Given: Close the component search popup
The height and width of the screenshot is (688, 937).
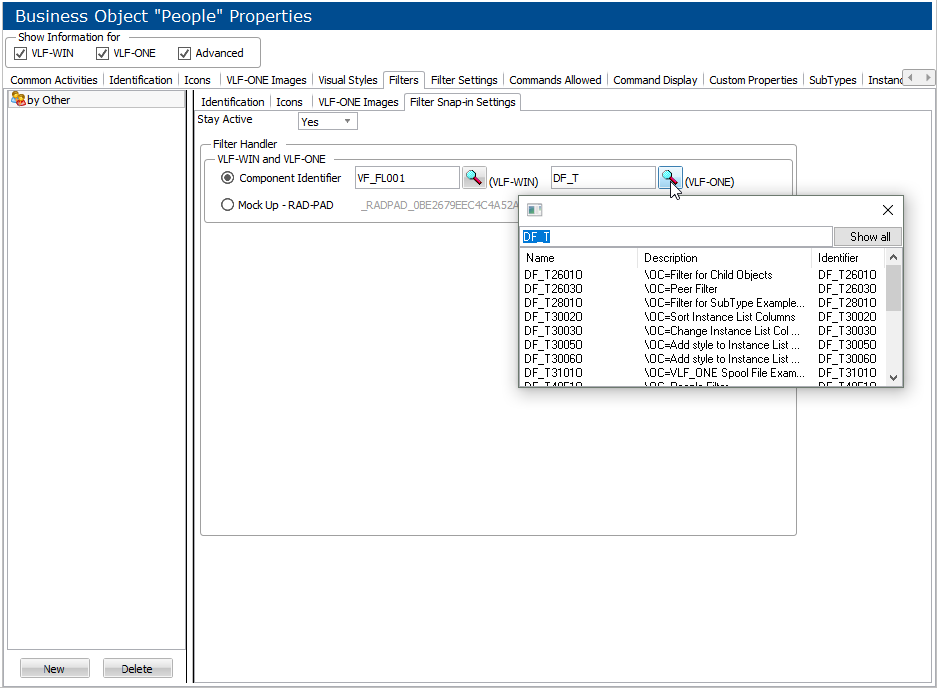Looking at the screenshot, I should pyautogui.click(x=887, y=210).
